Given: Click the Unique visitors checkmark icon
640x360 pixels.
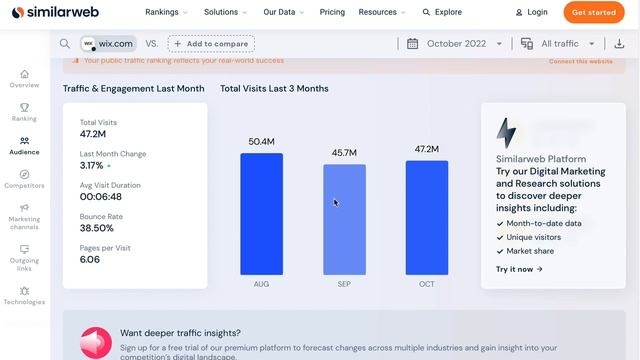Looking at the screenshot, I should click(x=500, y=238).
